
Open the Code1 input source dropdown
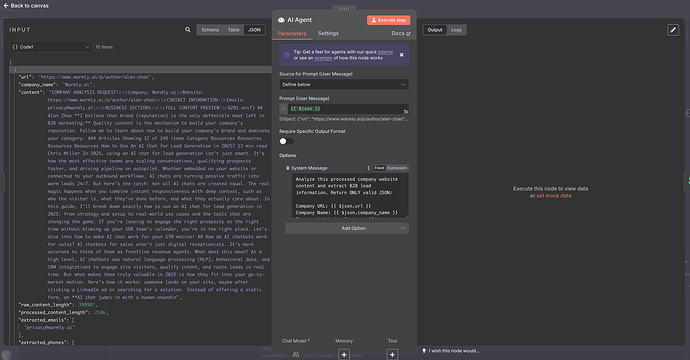(51, 47)
